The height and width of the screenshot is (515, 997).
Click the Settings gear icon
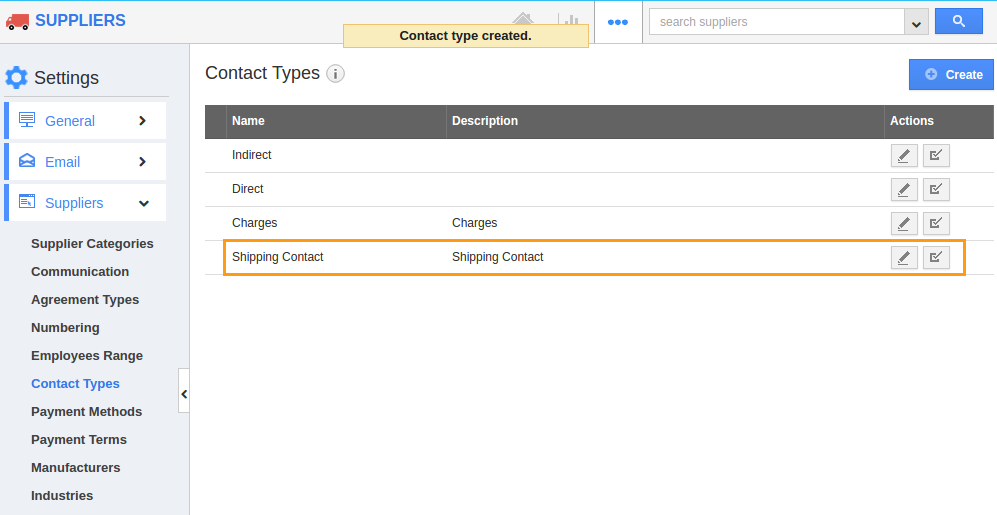17,78
